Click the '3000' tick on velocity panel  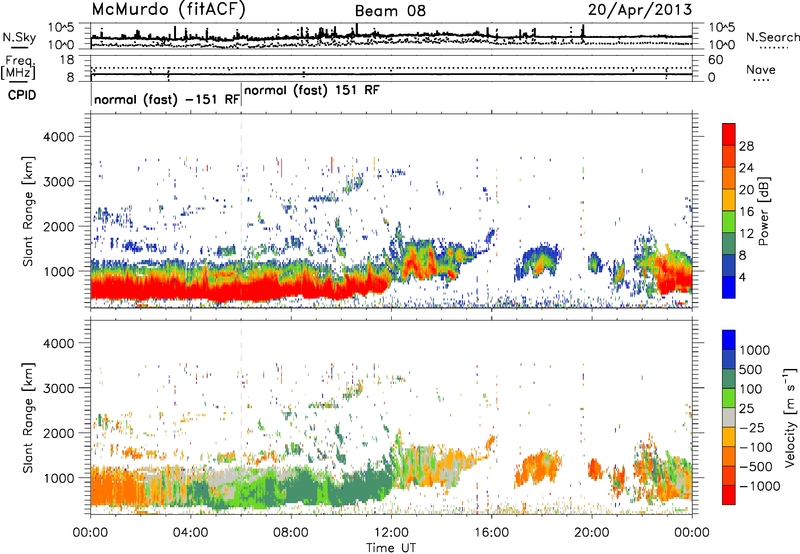tap(58, 388)
